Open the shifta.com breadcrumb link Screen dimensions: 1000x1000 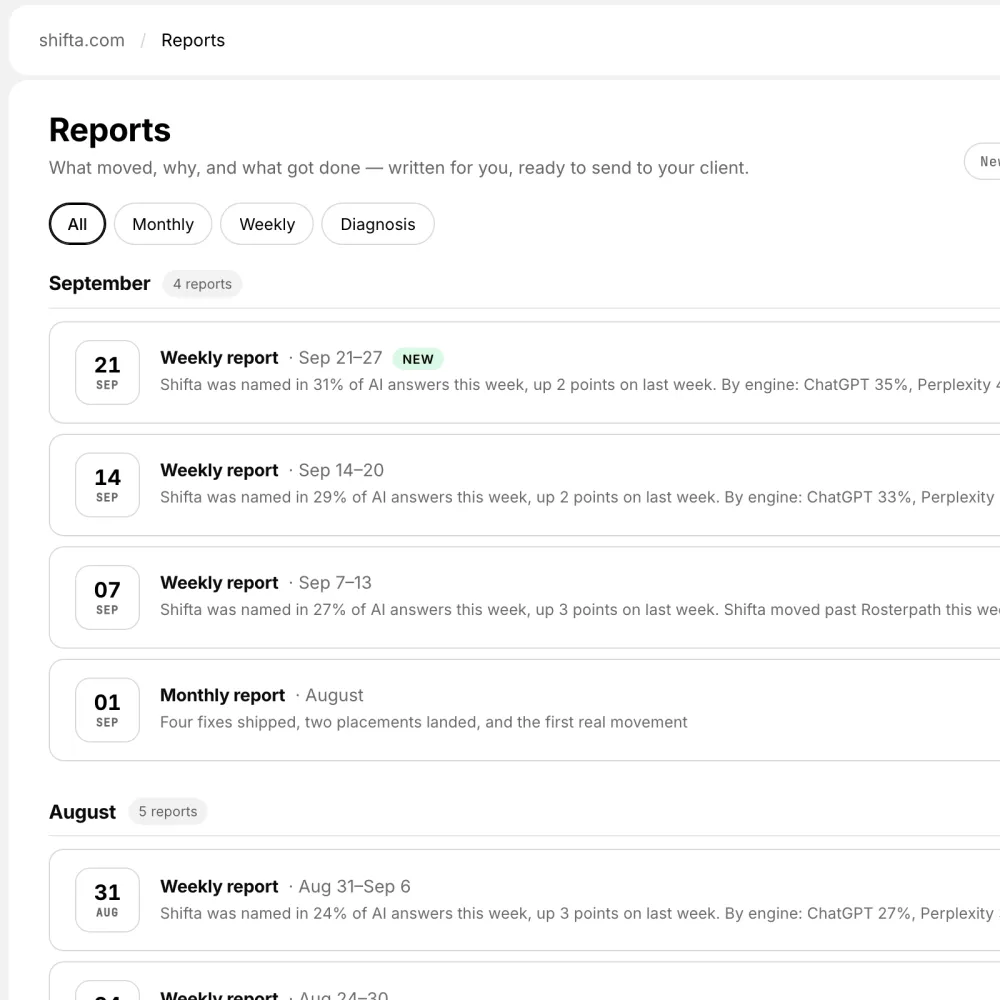[x=82, y=40]
